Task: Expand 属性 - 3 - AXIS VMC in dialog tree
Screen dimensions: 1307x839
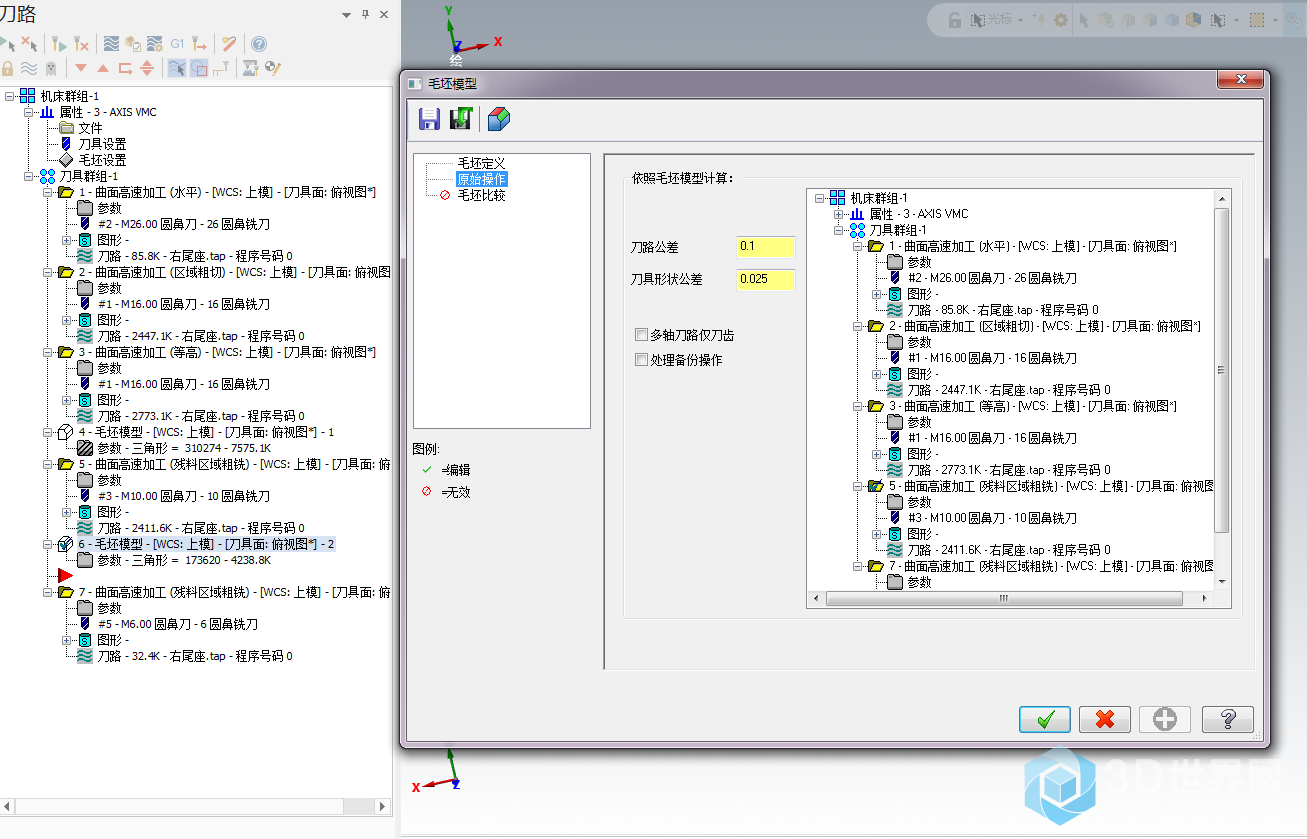Action: 839,214
